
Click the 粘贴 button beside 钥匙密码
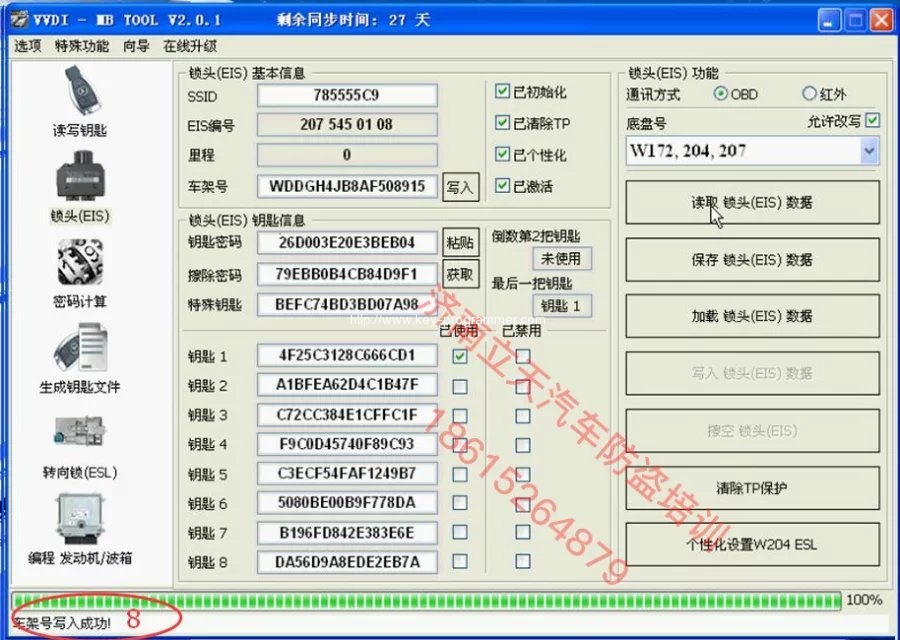click(x=460, y=243)
